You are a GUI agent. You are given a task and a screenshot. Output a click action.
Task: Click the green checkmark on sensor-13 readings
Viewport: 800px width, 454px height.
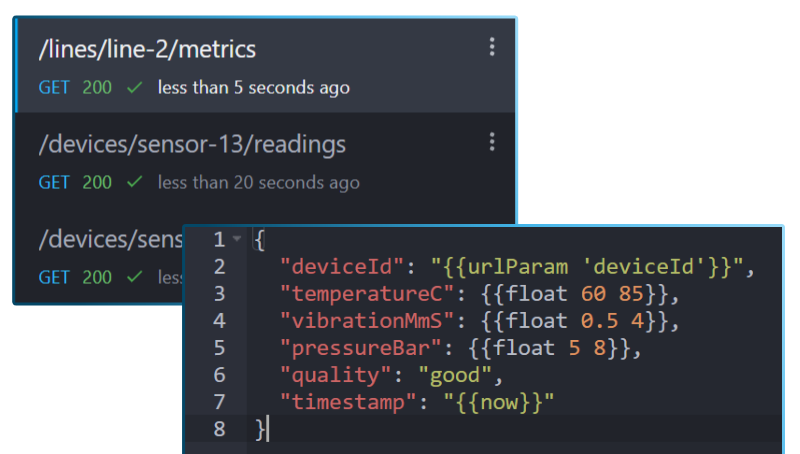pyautogui.click(x=135, y=182)
